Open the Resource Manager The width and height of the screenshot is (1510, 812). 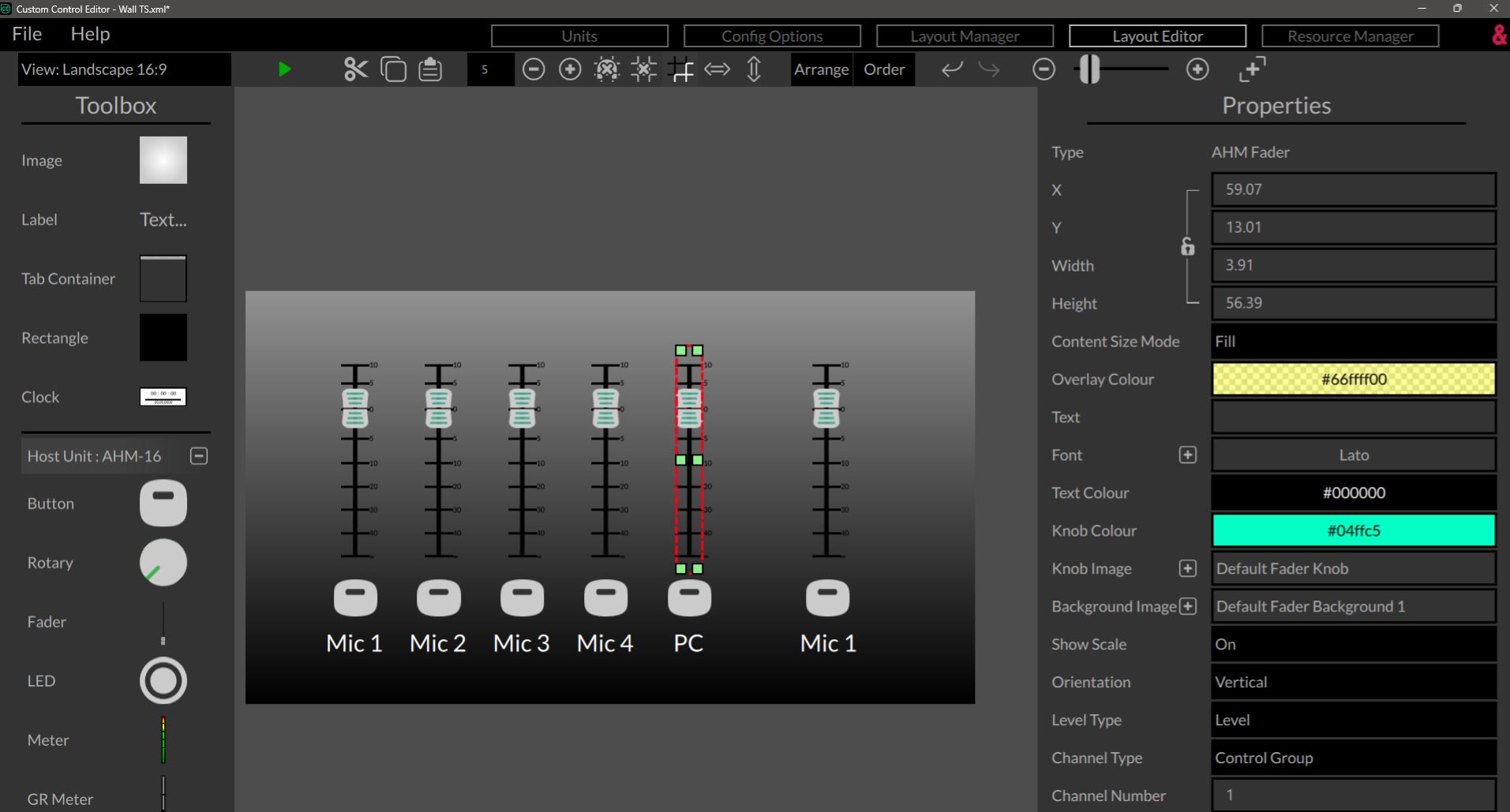point(1350,36)
